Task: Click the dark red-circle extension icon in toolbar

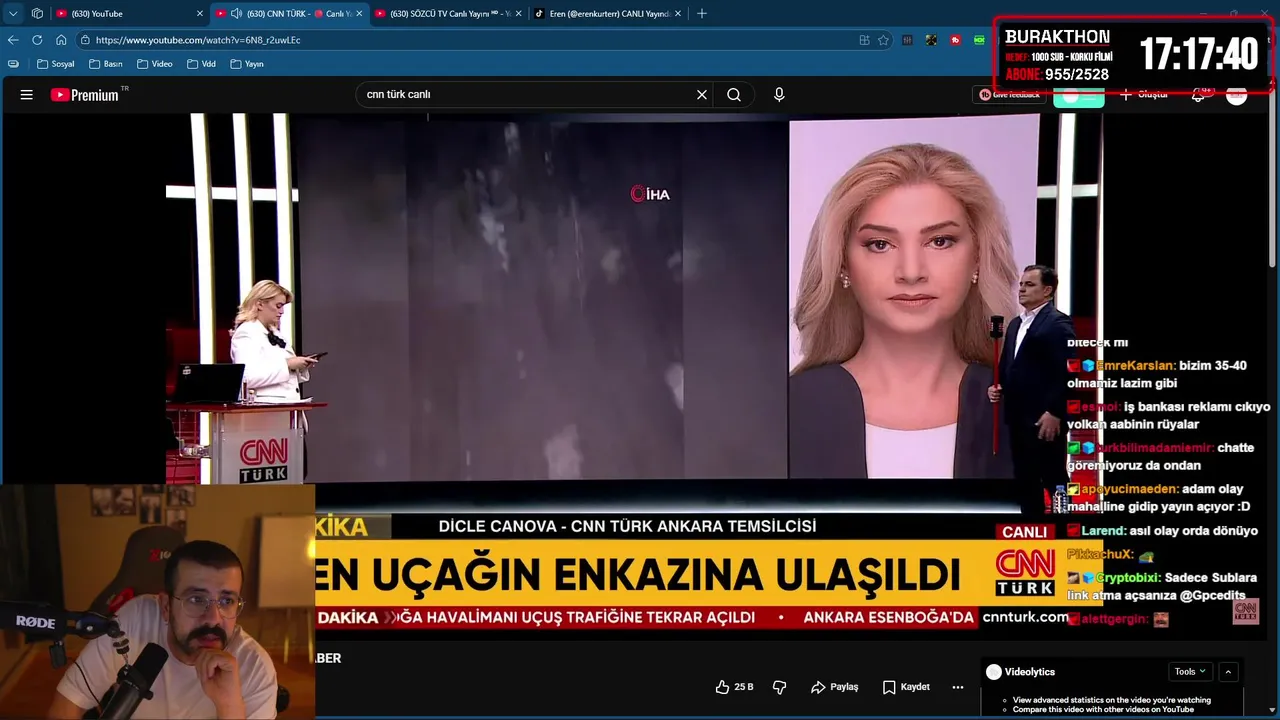Action: click(x=956, y=40)
